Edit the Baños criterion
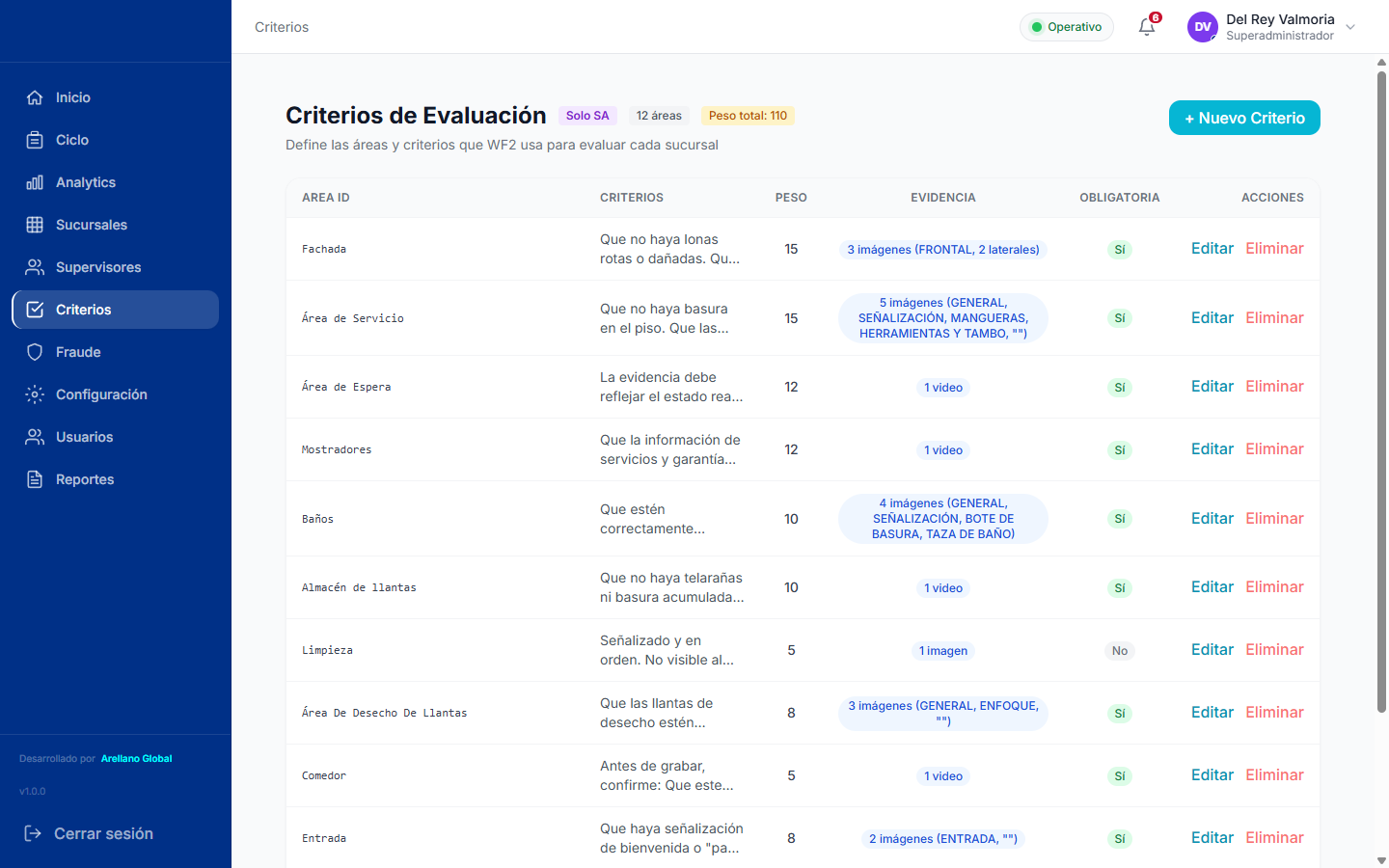Viewport: 1389px width, 868px height. pos(1212,519)
